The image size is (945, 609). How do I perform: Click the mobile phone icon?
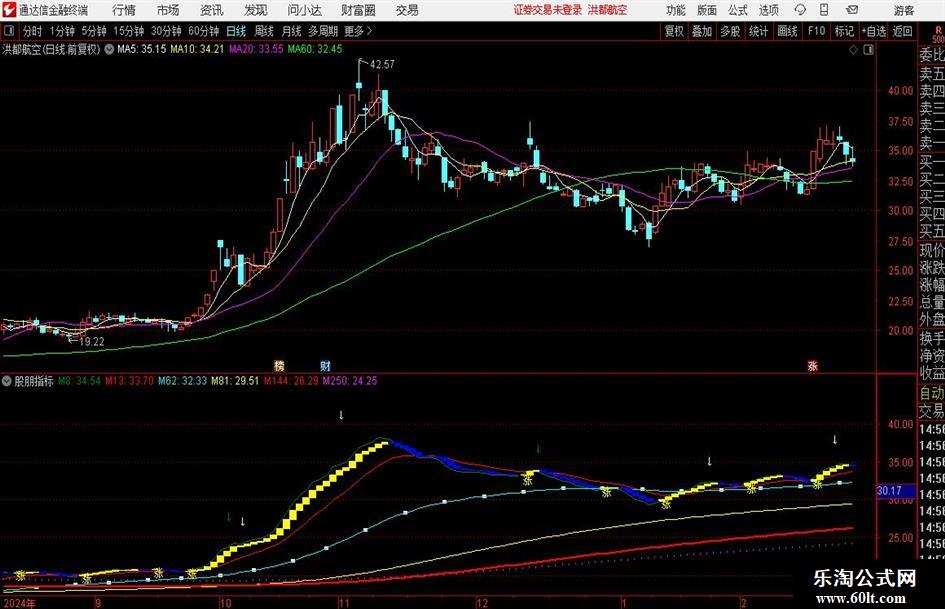click(824, 10)
